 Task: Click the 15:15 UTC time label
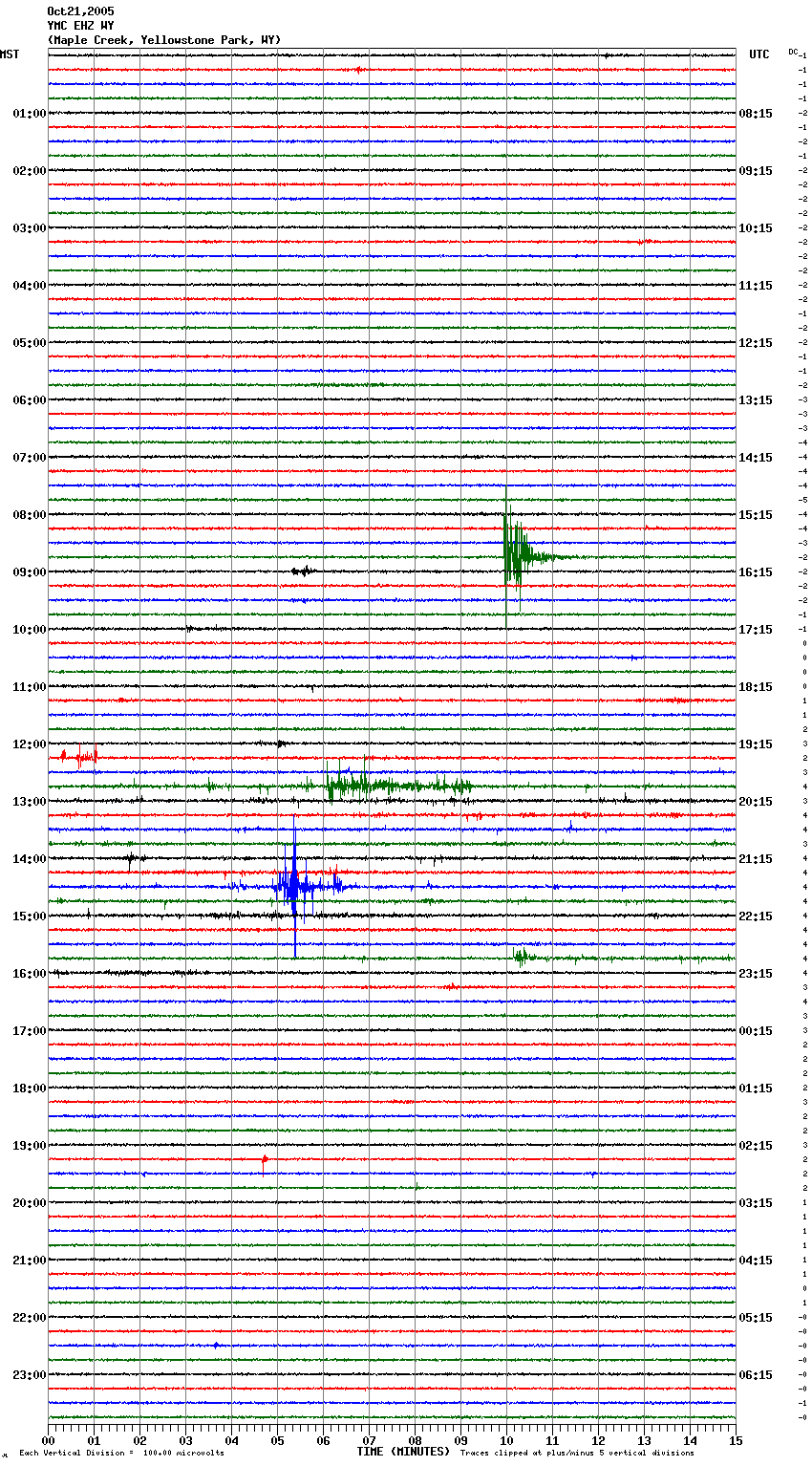pos(756,515)
